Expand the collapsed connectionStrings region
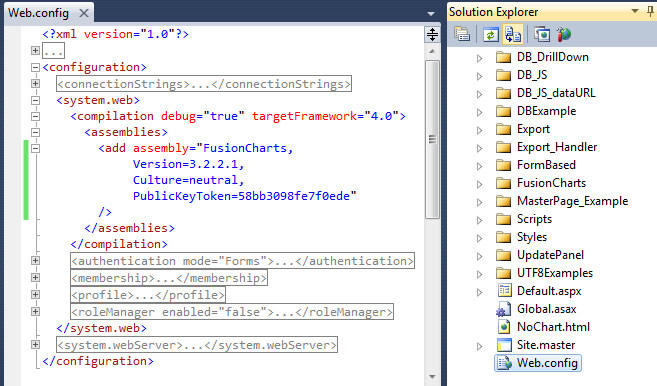This screenshot has width=657, height=386. [x=36, y=83]
